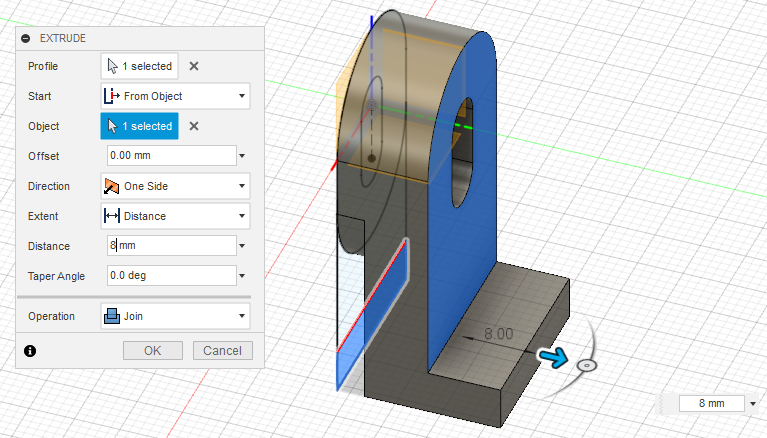
Task: Confirm extrude with OK button
Action: click(153, 350)
